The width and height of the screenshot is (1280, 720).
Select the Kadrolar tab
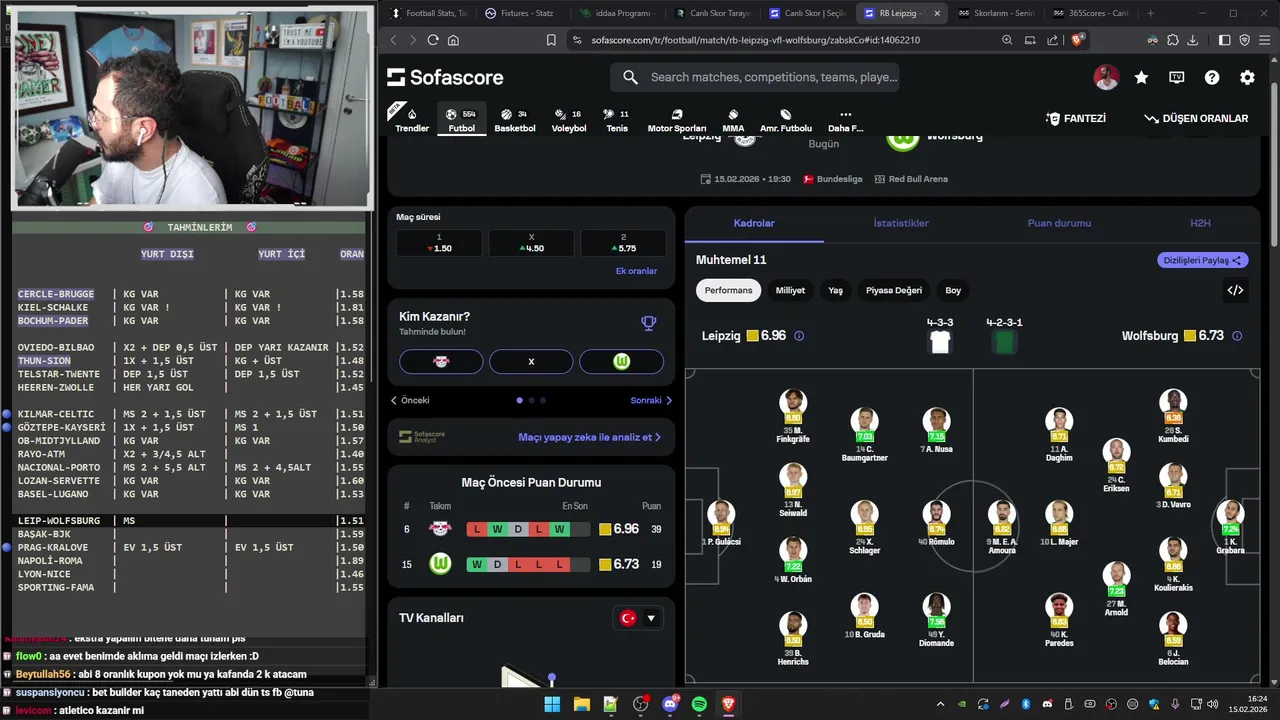[754, 223]
